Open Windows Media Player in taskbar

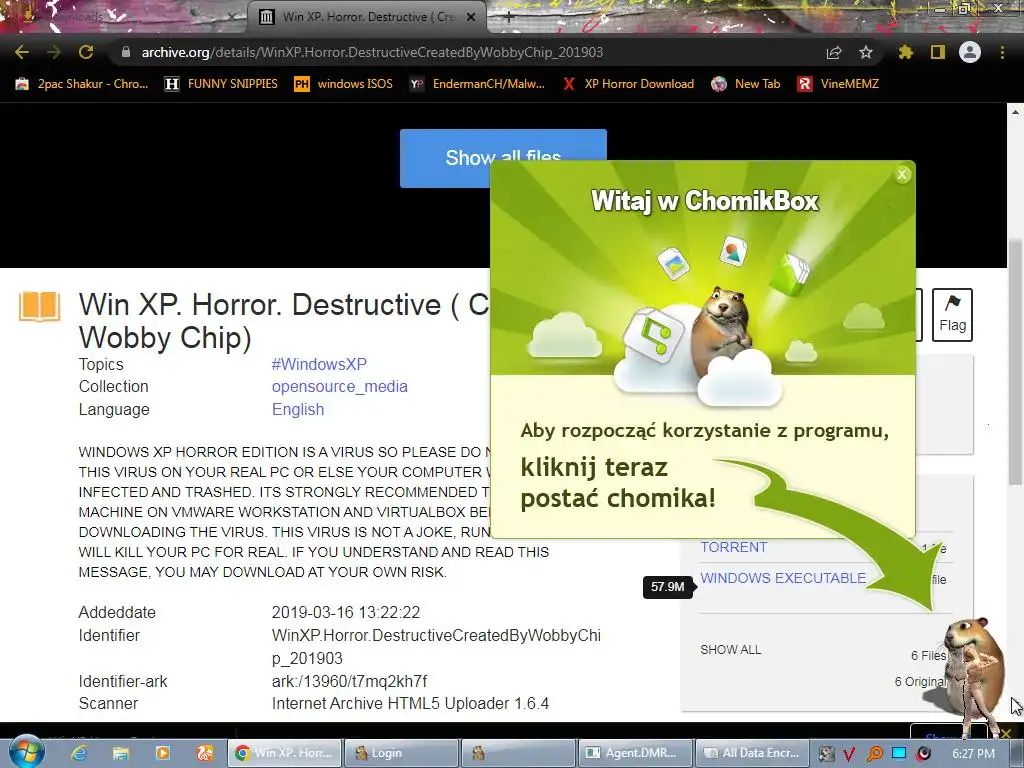(162, 753)
